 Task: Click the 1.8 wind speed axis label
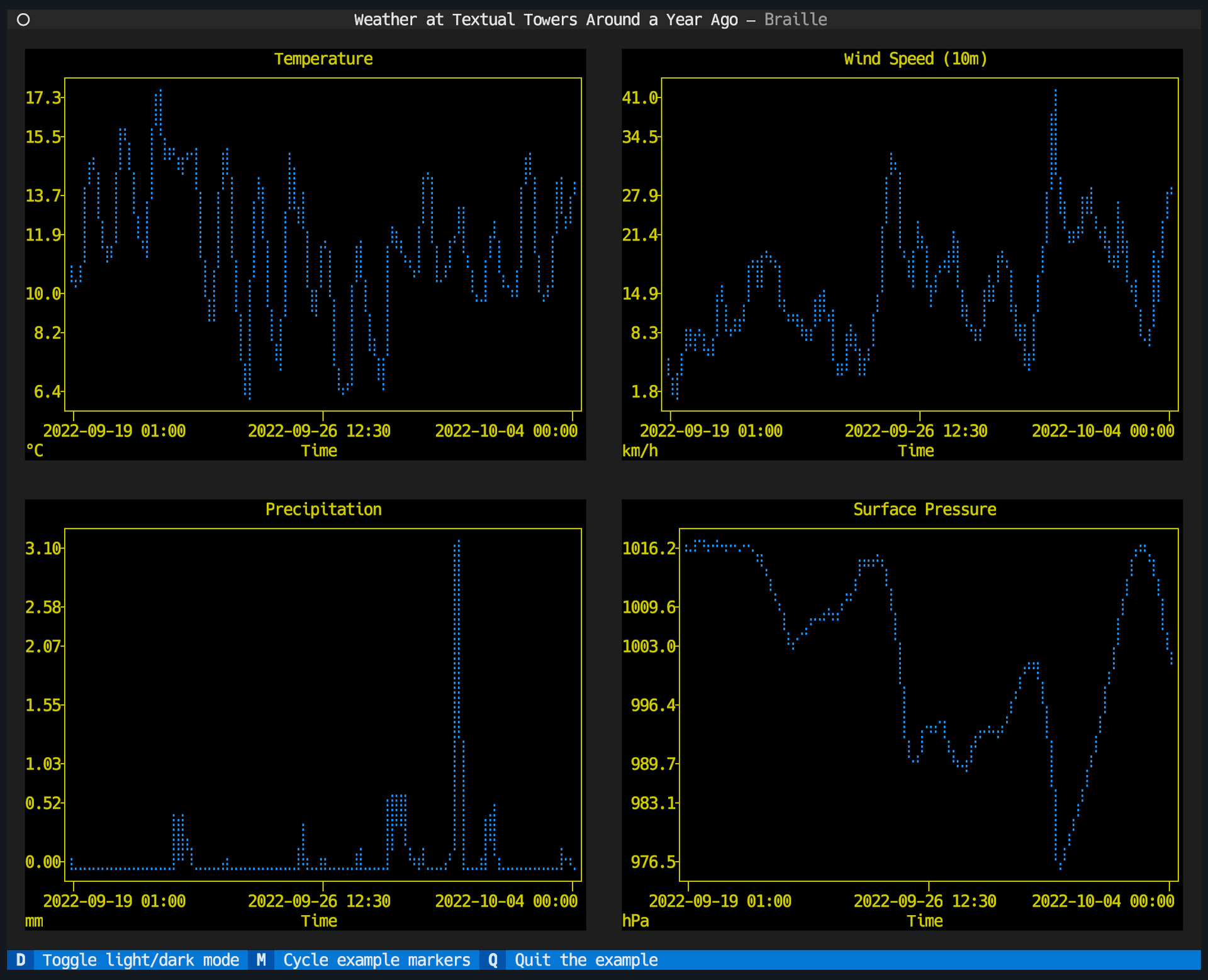point(645,392)
